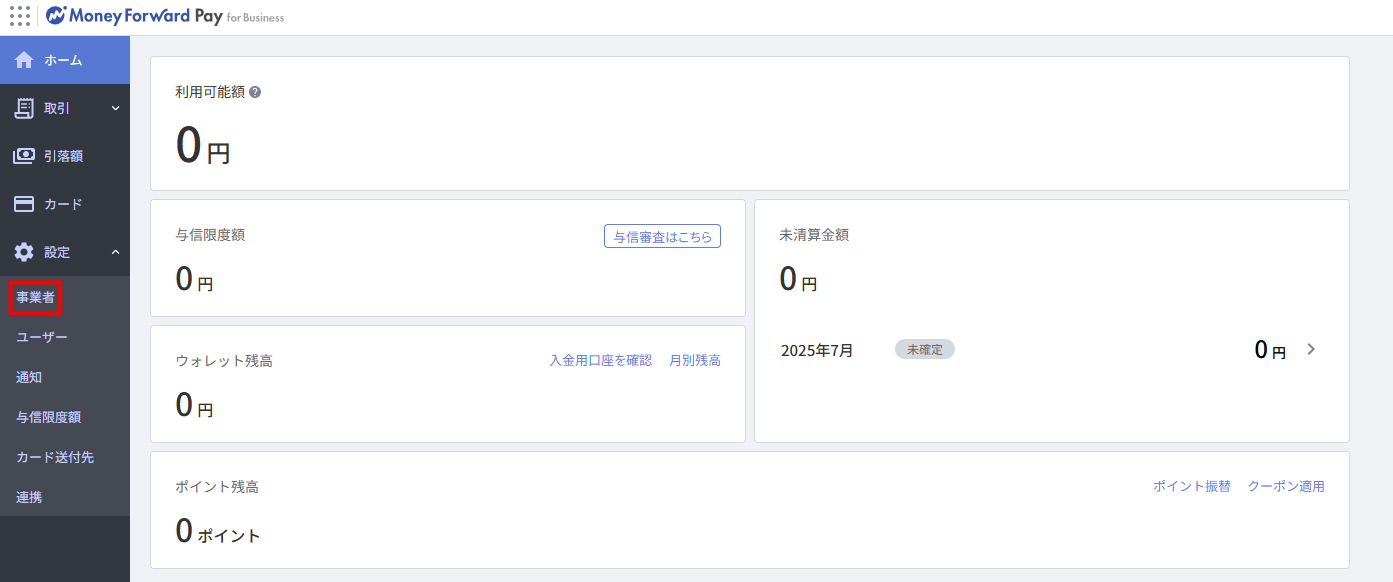Collapse the 設定 menu chevron
Image resolution: width=1393 pixels, height=582 pixels.
click(x=115, y=252)
